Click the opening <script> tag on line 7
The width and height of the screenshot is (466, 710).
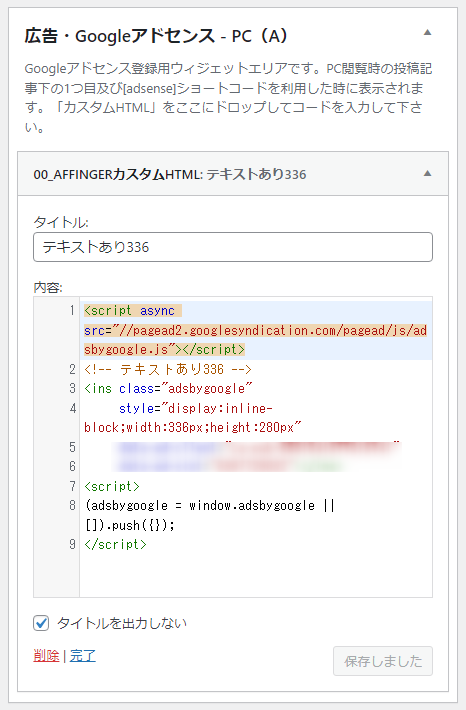112,486
